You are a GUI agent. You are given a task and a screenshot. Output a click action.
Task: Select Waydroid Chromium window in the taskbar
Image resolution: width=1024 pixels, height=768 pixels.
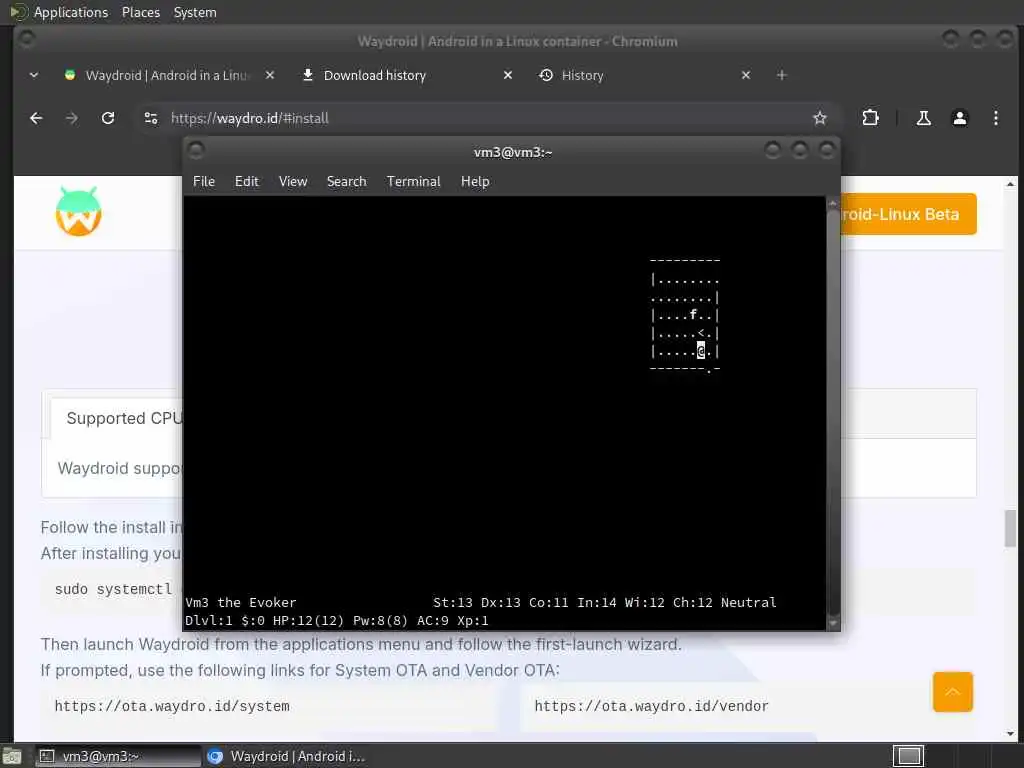pos(287,756)
